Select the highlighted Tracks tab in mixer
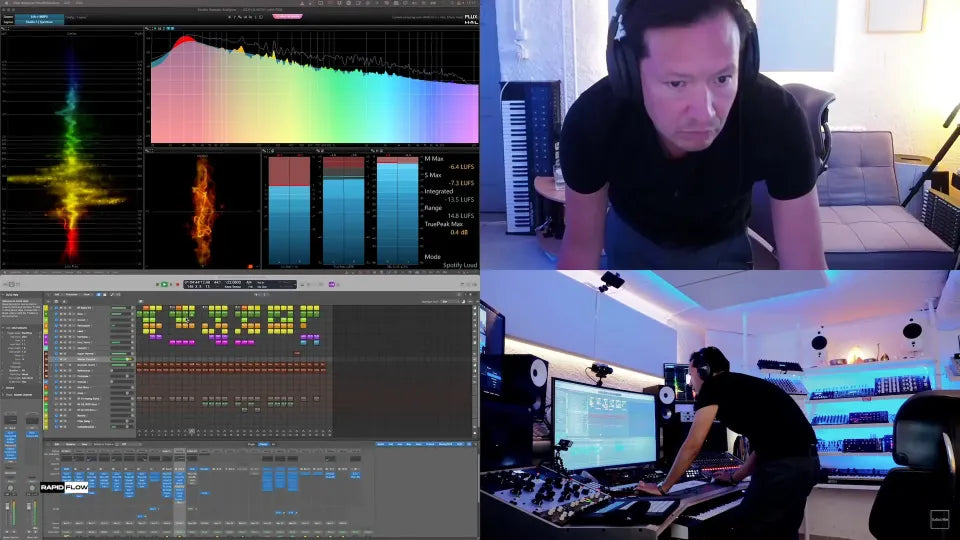 264,444
